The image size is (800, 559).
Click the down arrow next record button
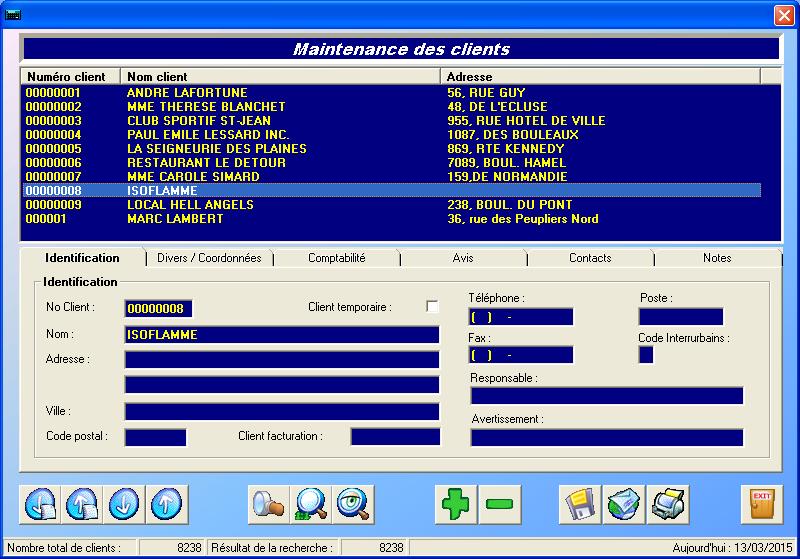pyautogui.click(x=125, y=504)
